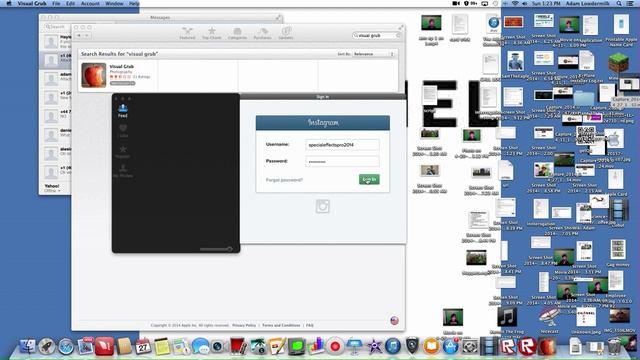Click the Featured icon in App Store toolbar
This screenshot has width=640, height=360.
point(187,33)
